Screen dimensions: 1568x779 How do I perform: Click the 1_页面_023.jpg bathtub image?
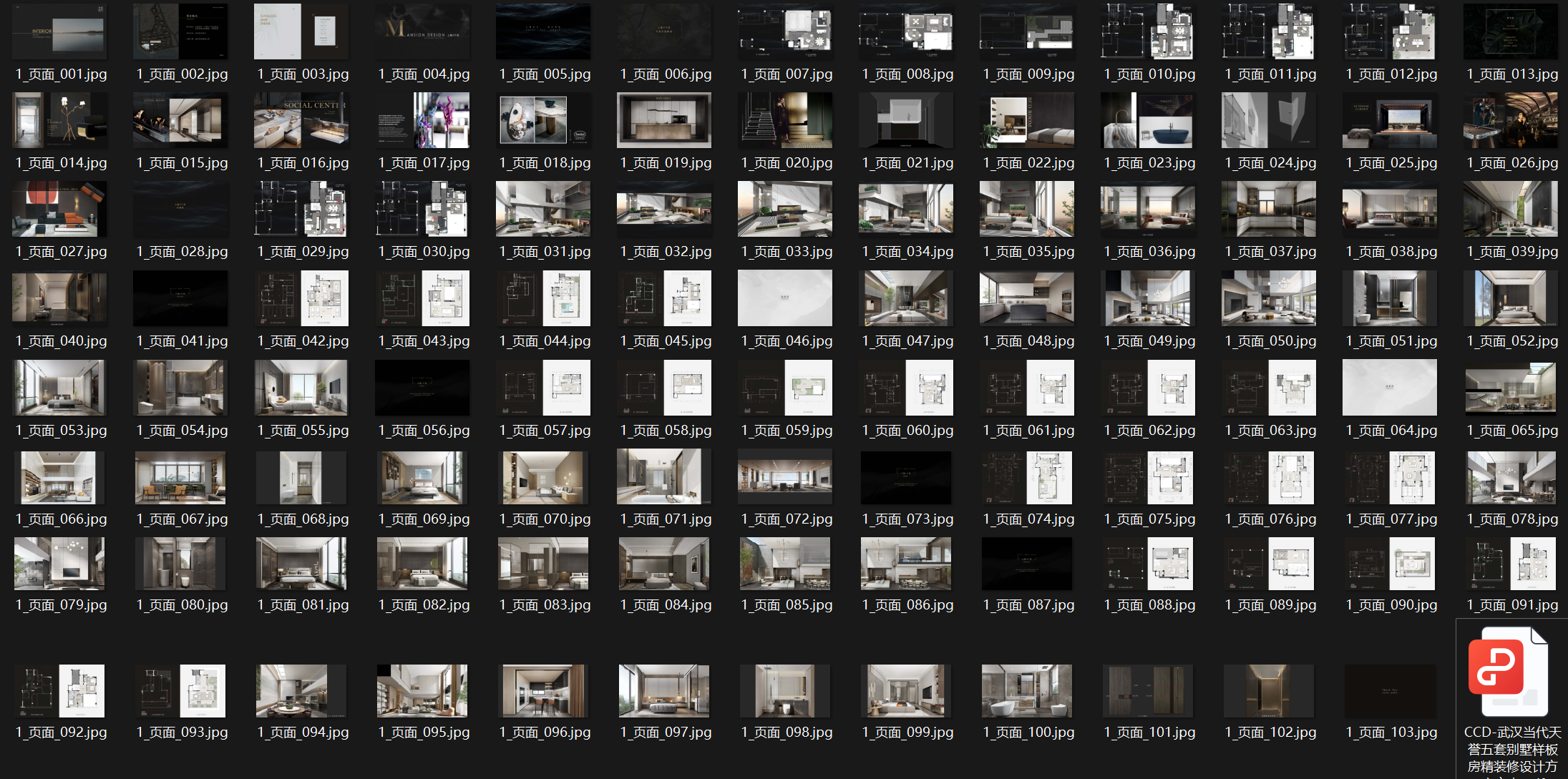click(x=1149, y=120)
